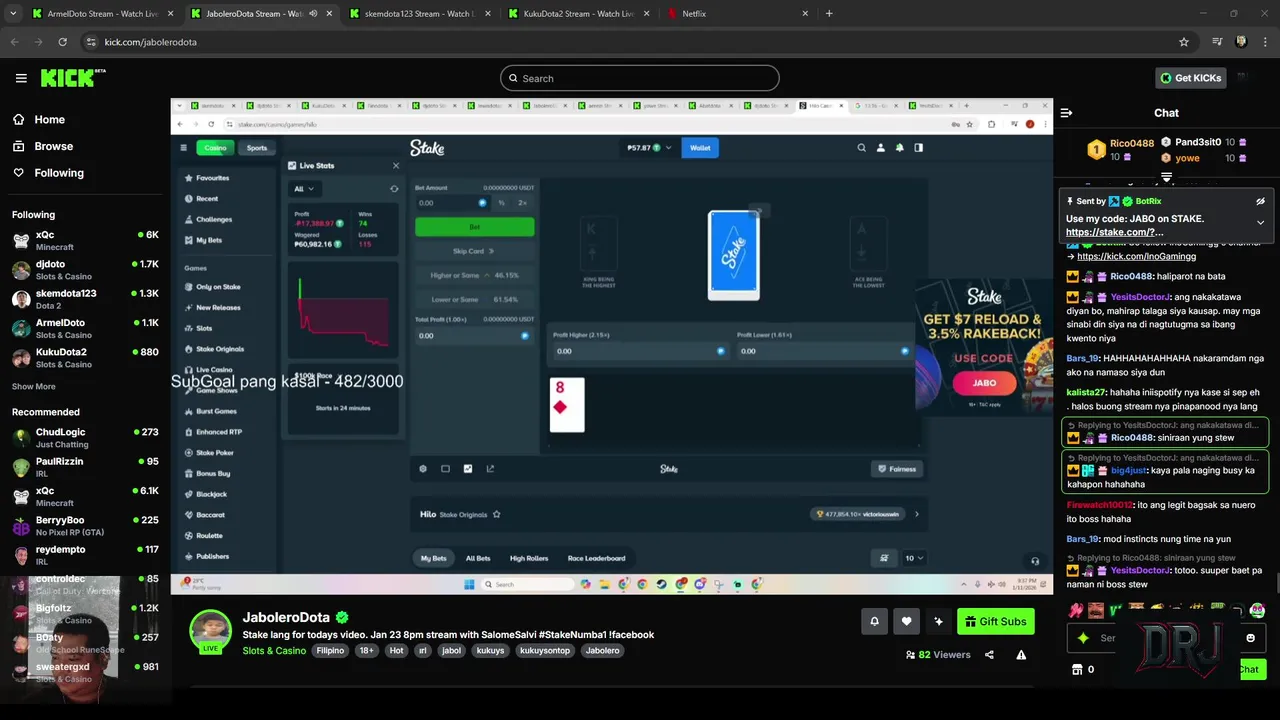Close the Live Stats panel

click(x=395, y=166)
